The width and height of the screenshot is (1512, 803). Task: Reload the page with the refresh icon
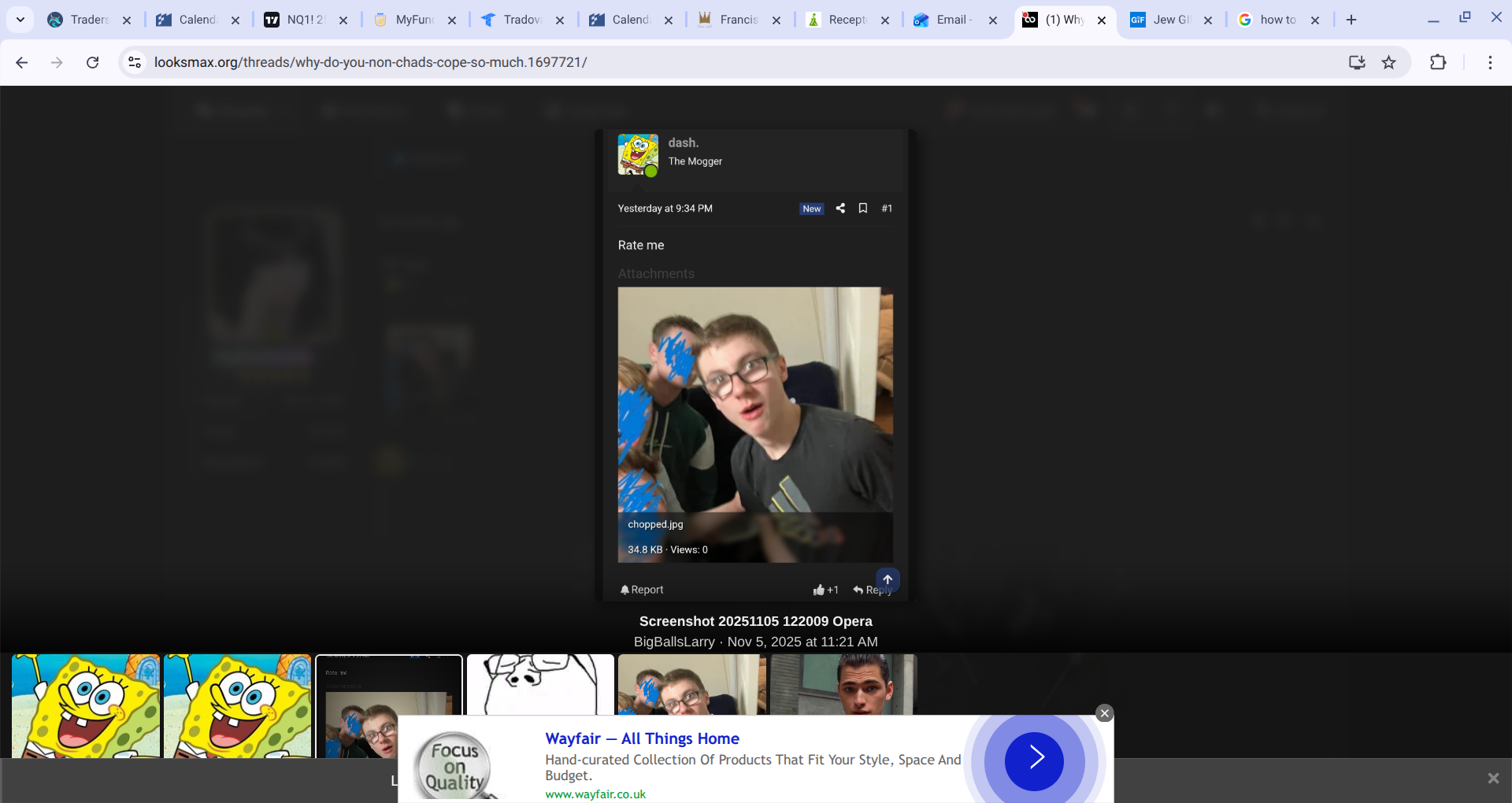pyautogui.click(x=92, y=62)
